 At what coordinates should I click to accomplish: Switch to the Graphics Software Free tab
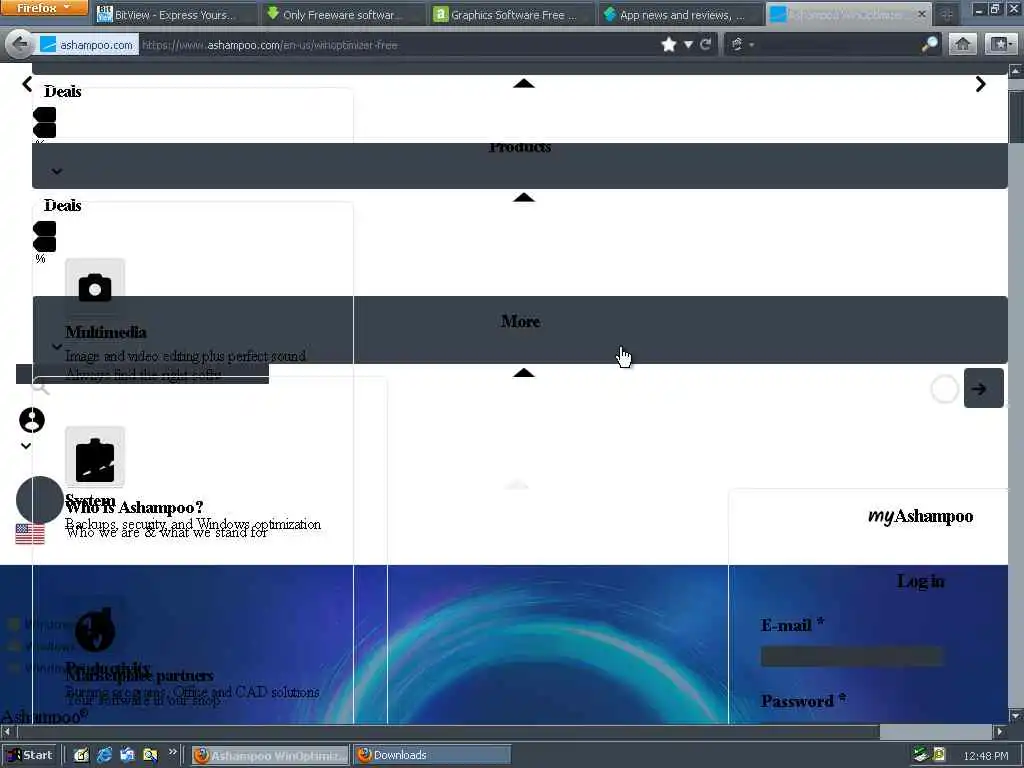point(513,14)
